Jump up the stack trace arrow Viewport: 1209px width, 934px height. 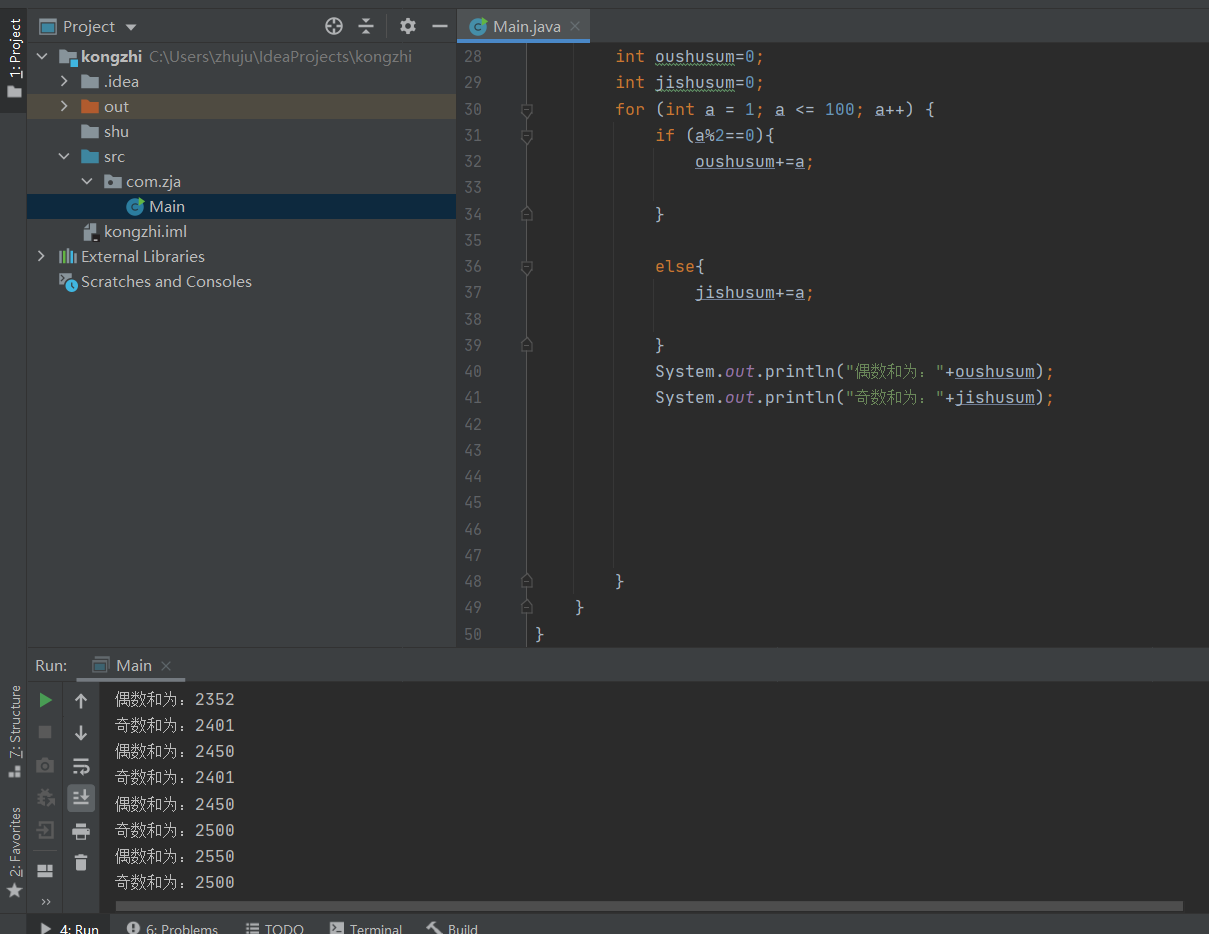(x=81, y=700)
